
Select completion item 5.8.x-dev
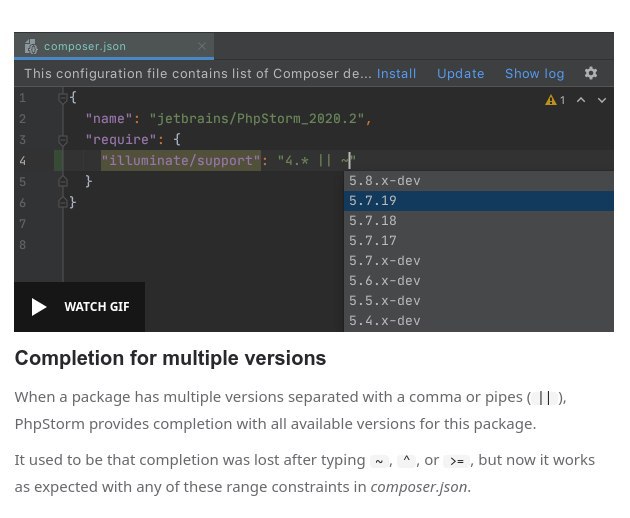coord(479,181)
